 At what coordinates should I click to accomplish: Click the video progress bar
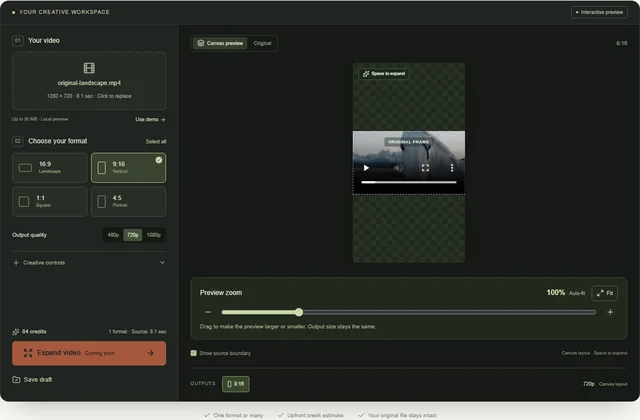[x=409, y=182]
